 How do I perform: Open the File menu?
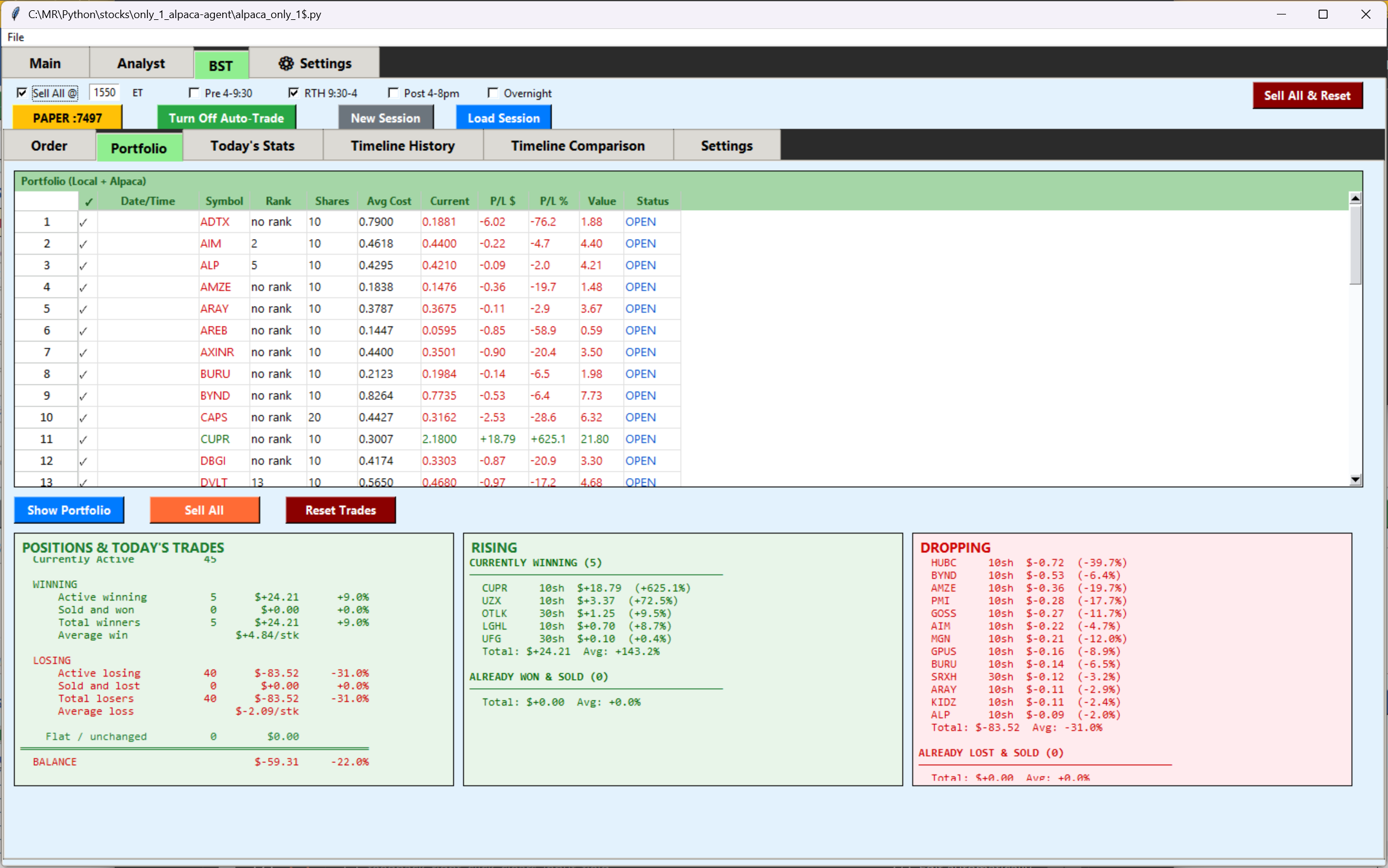pyautogui.click(x=16, y=37)
